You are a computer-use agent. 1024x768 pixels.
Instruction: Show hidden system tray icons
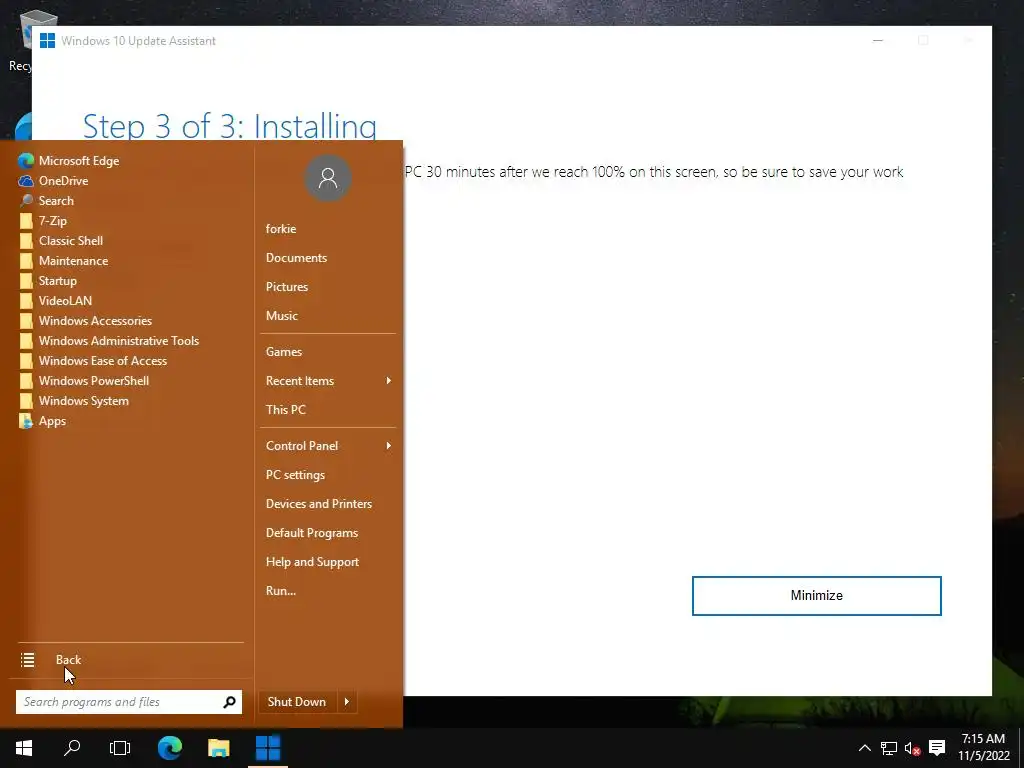(x=865, y=748)
